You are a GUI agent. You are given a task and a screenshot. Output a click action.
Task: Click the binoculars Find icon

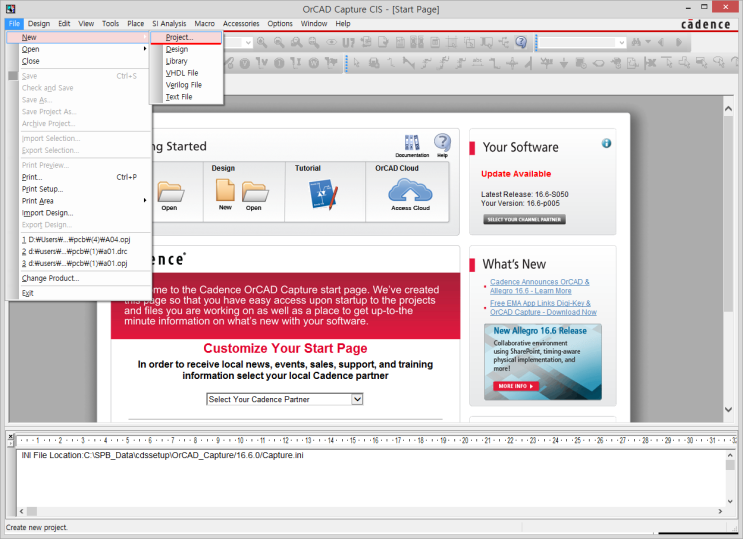click(636, 43)
